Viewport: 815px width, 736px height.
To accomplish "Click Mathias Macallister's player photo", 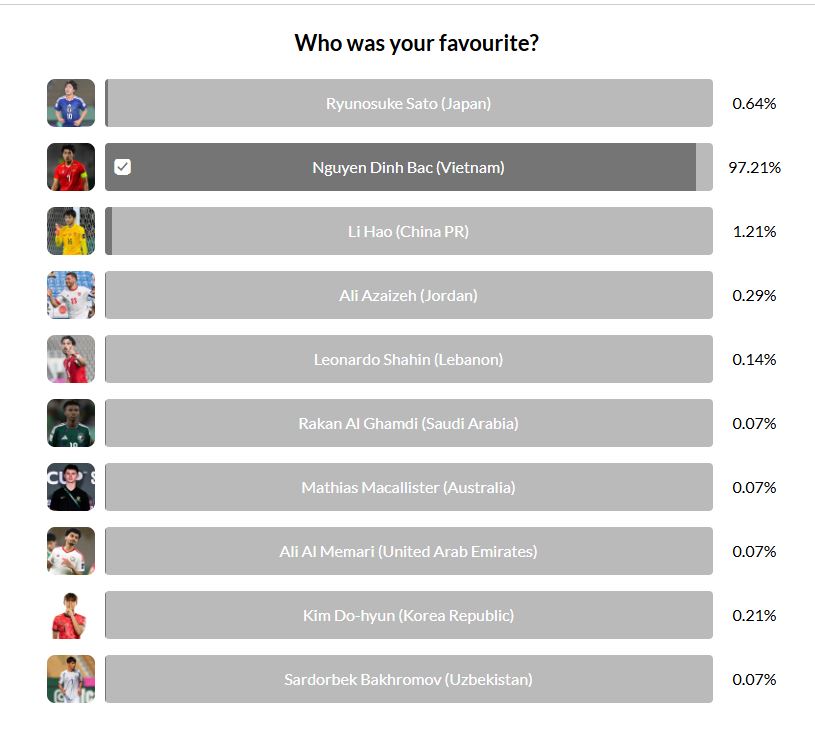I will click(71, 487).
